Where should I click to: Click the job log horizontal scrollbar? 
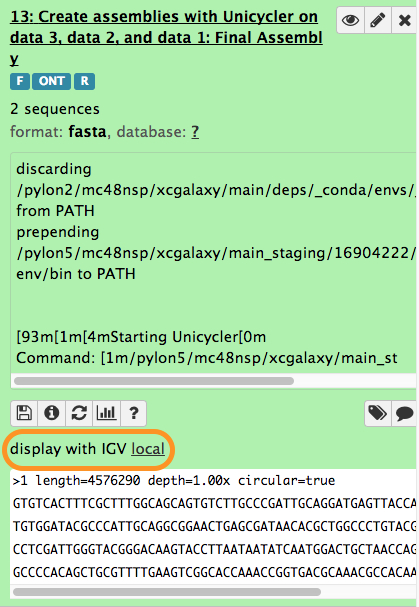point(154,381)
